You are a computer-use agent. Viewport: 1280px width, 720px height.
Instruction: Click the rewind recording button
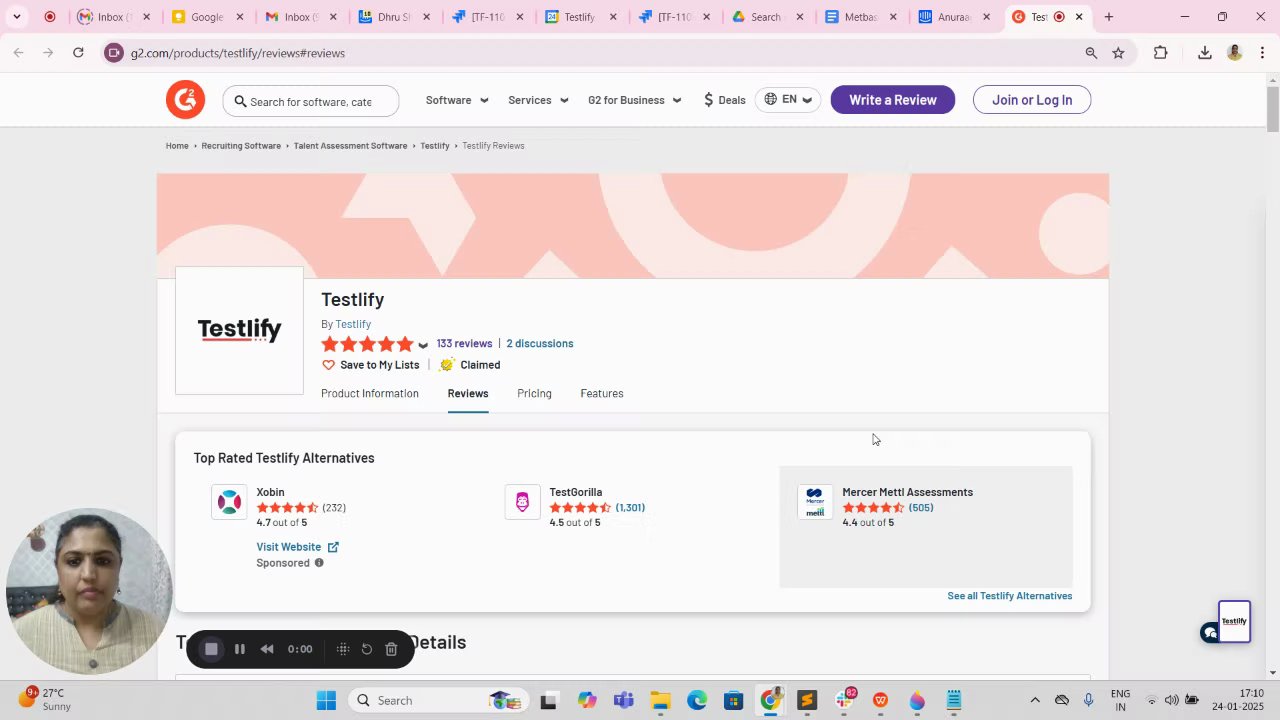(x=267, y=649)
